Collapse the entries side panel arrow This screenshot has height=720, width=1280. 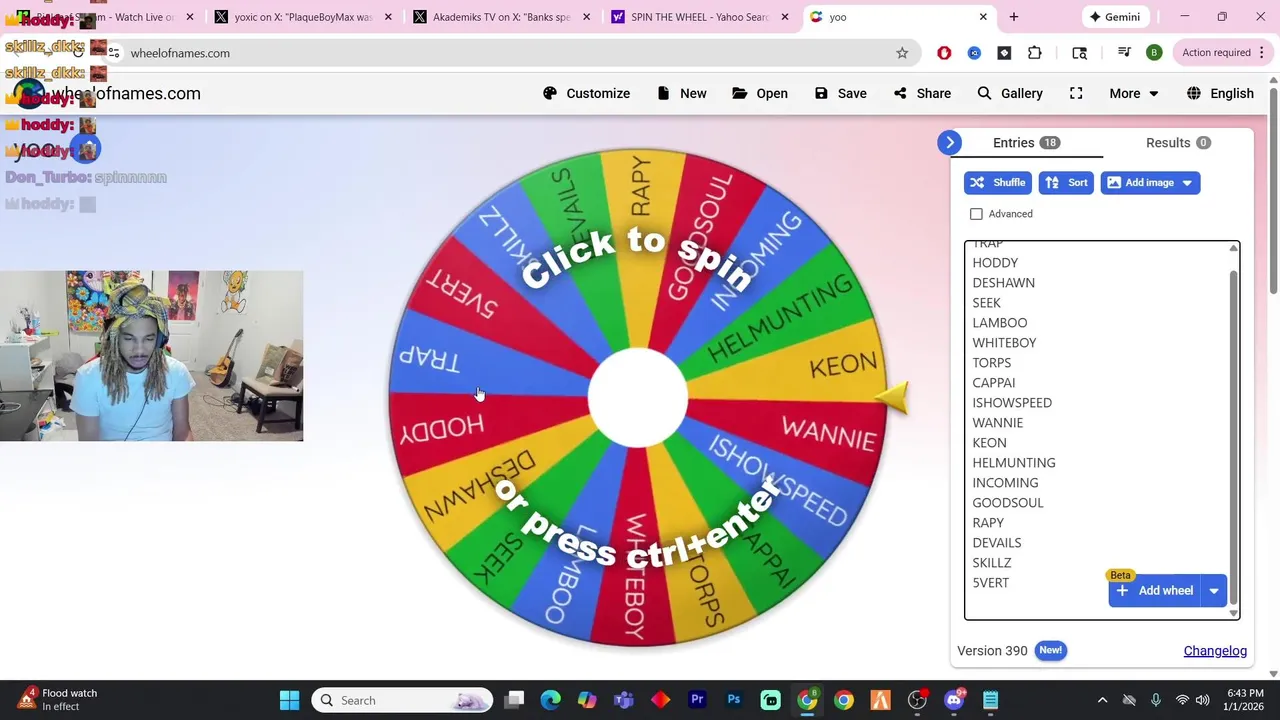(950, 143)
